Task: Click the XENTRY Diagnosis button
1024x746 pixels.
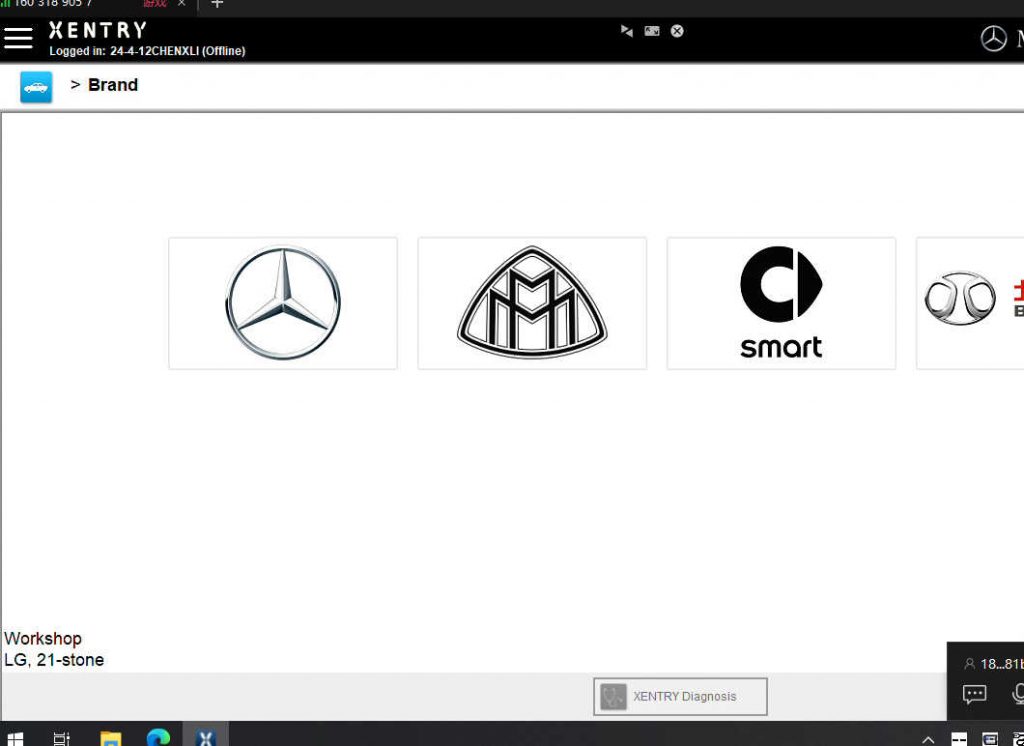Action: click(x=680, y=697)
